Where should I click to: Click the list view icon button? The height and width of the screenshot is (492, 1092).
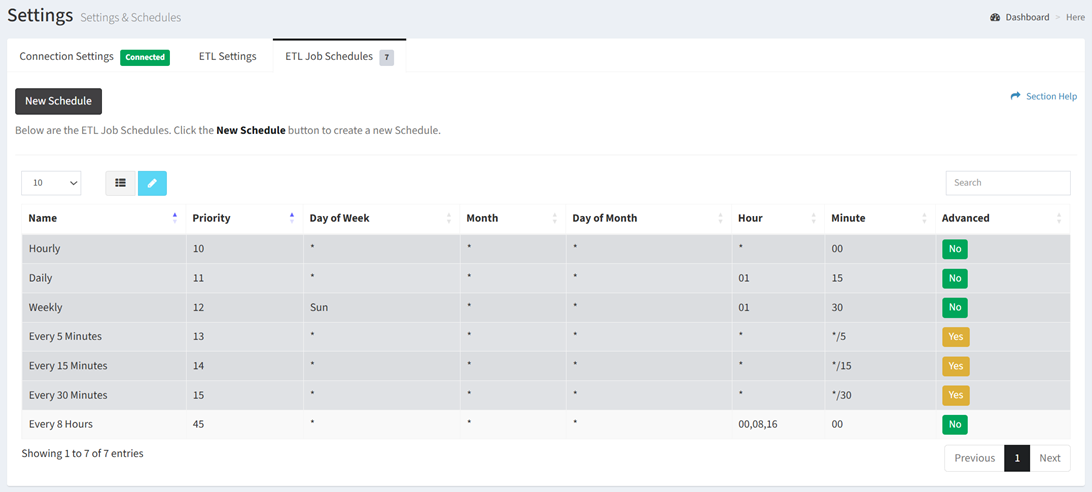click(120, 183)
